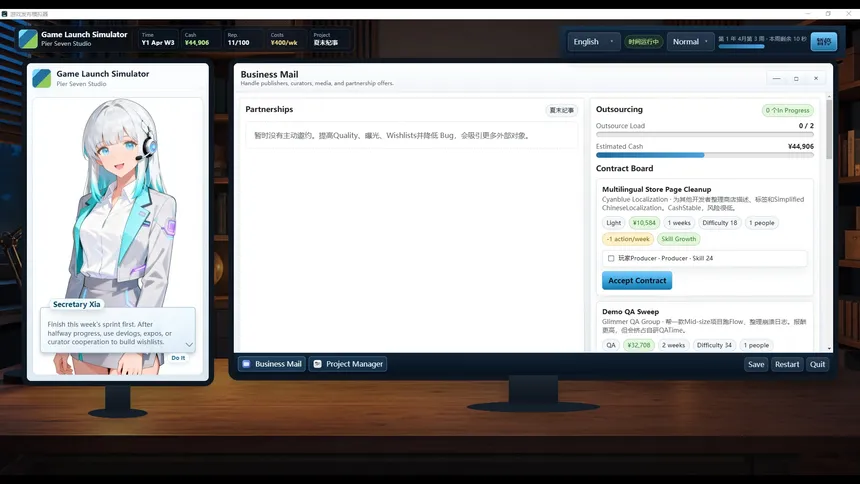860x484 pixels.
Task: Click the 'Demo QA Sweep' contract title
Action: coord(630,312)
